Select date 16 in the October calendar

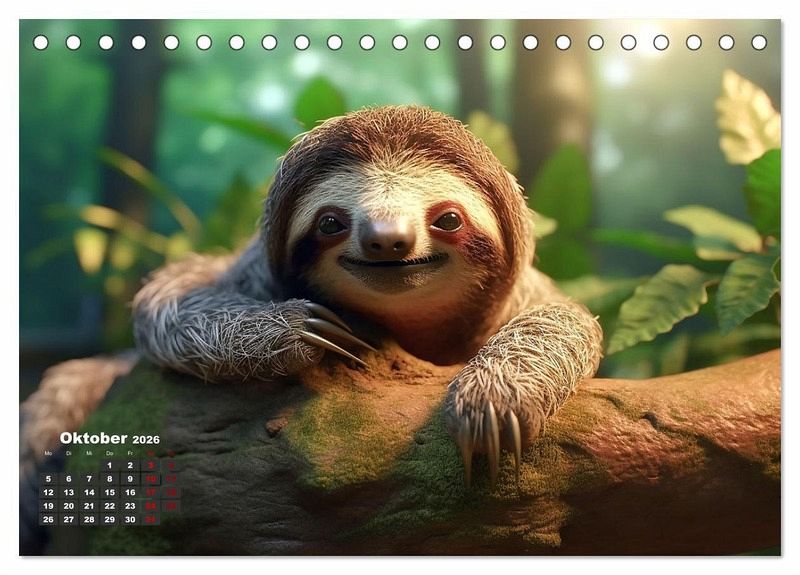(x=130, y=492)
